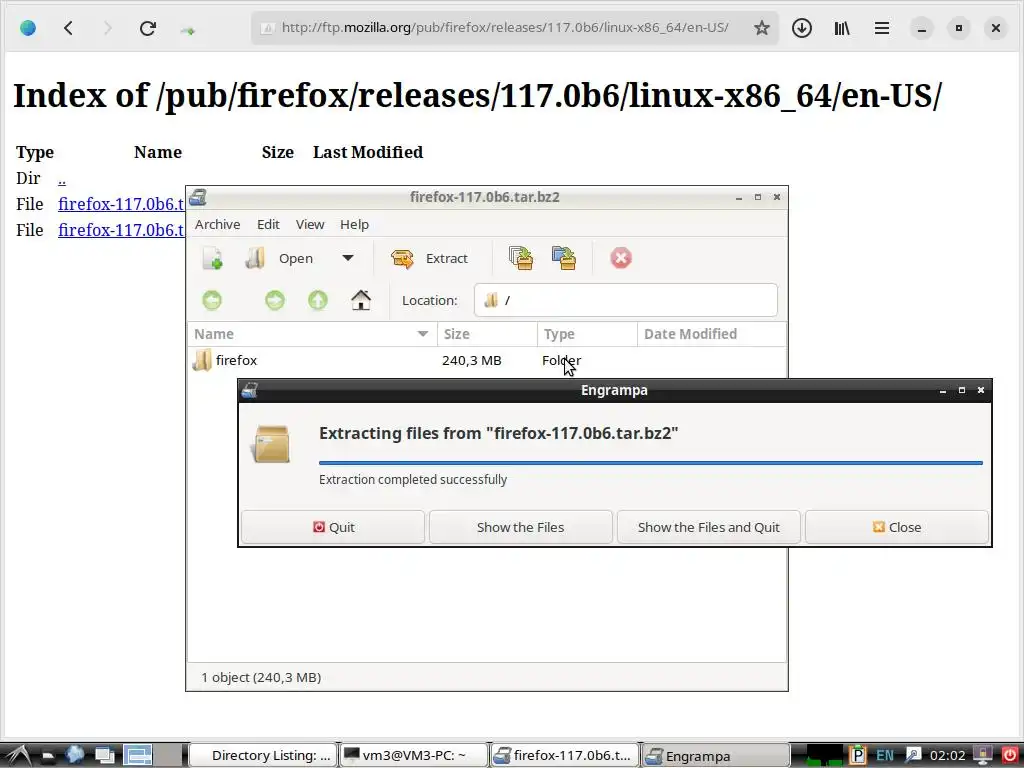Click the Engrampa taskbar button

point(715,756)
